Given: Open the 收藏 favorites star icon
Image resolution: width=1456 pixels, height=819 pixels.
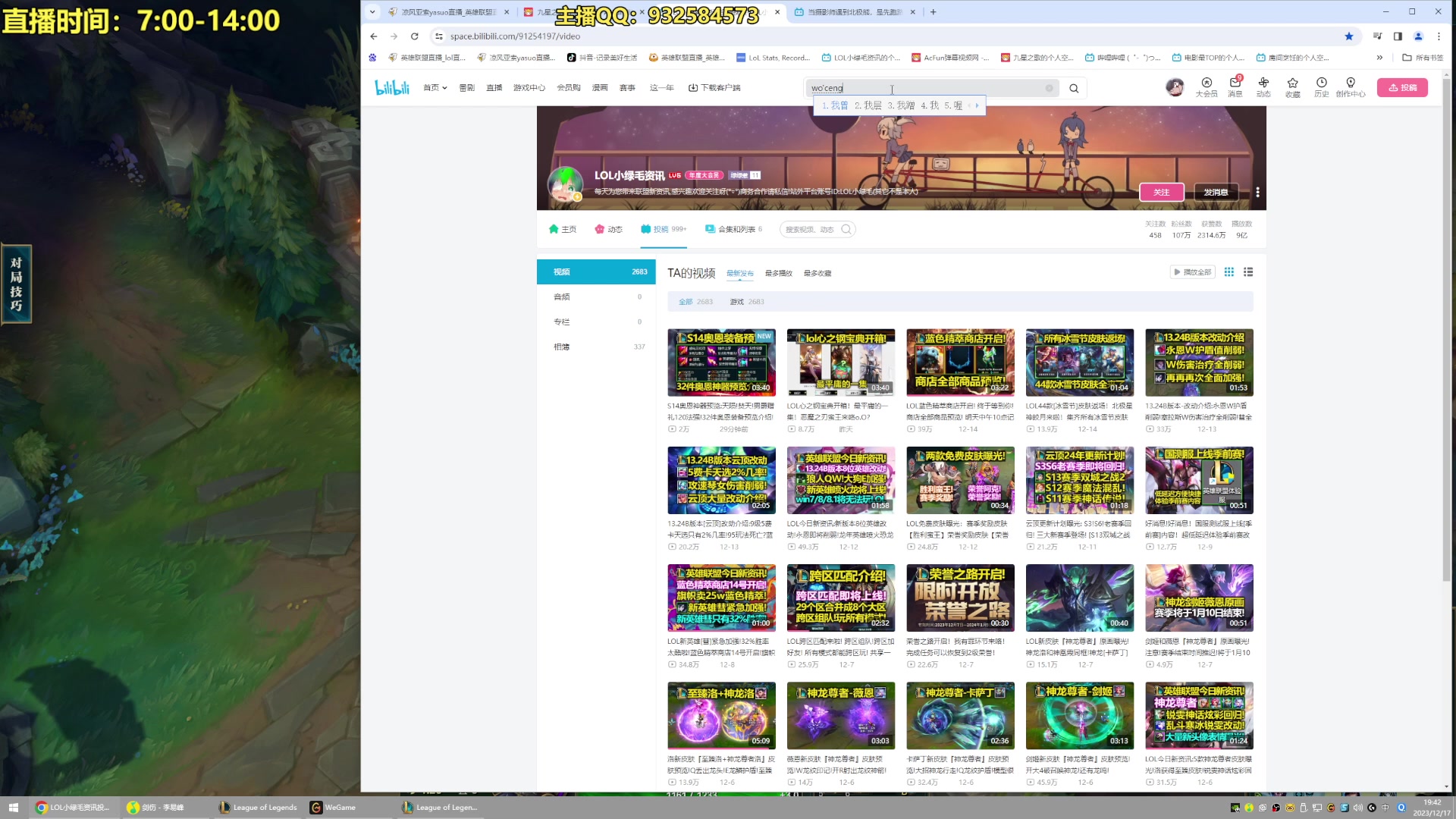Looking at the screenshot, I should 1292,87.
